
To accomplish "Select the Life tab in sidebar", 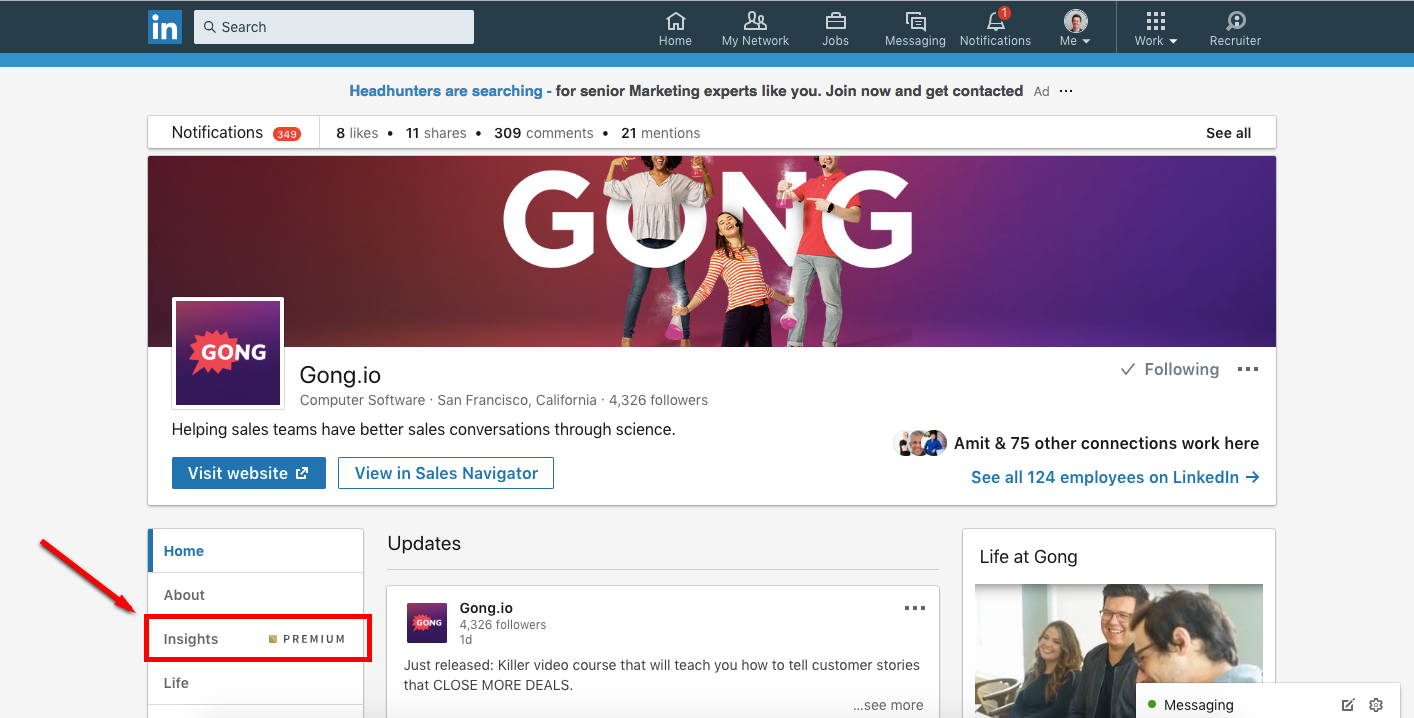I will (x=256, y=683).
